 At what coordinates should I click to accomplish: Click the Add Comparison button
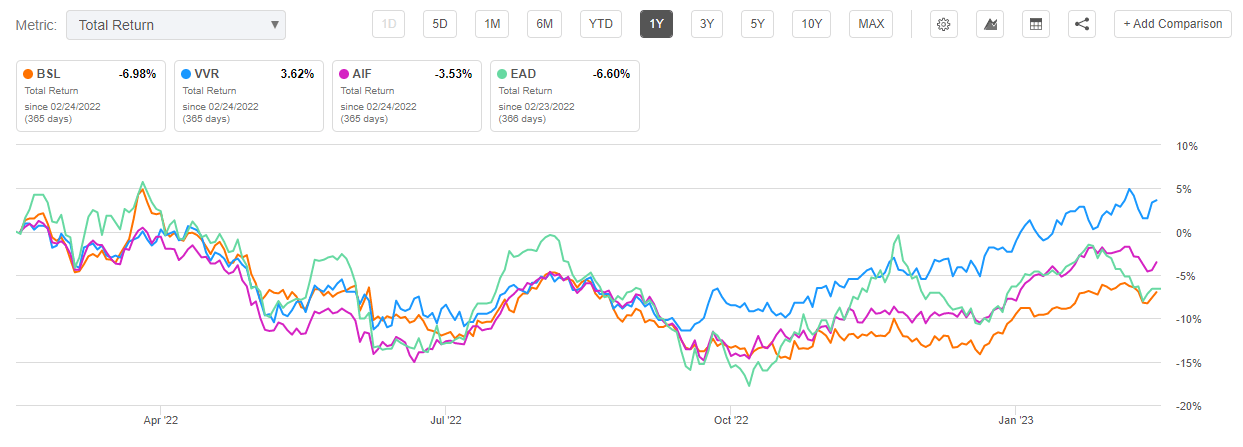[x=1173, y=24]
